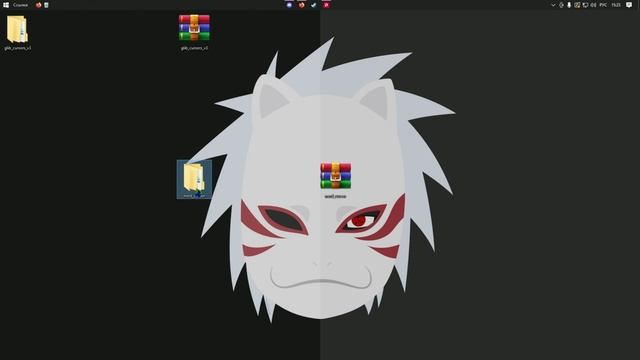640x360 pixels.
Task: Open the recycle bin shortcut in the taskbar
Action: coord(46,5)
